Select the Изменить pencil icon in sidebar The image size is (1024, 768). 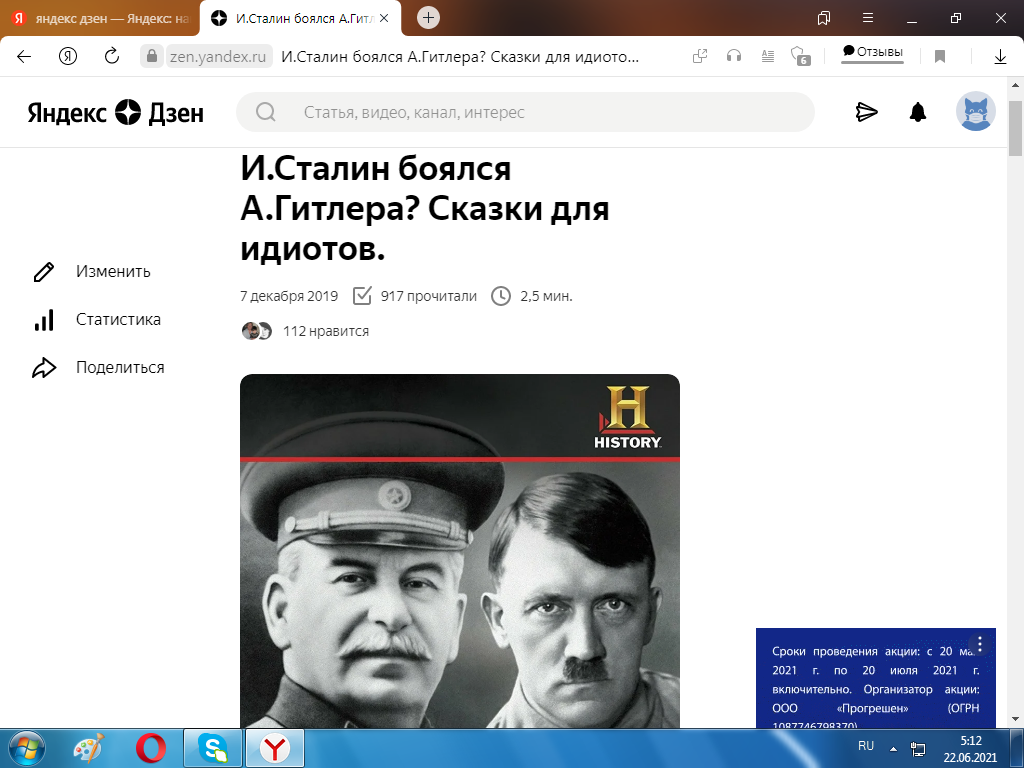(x=42, y=271)
